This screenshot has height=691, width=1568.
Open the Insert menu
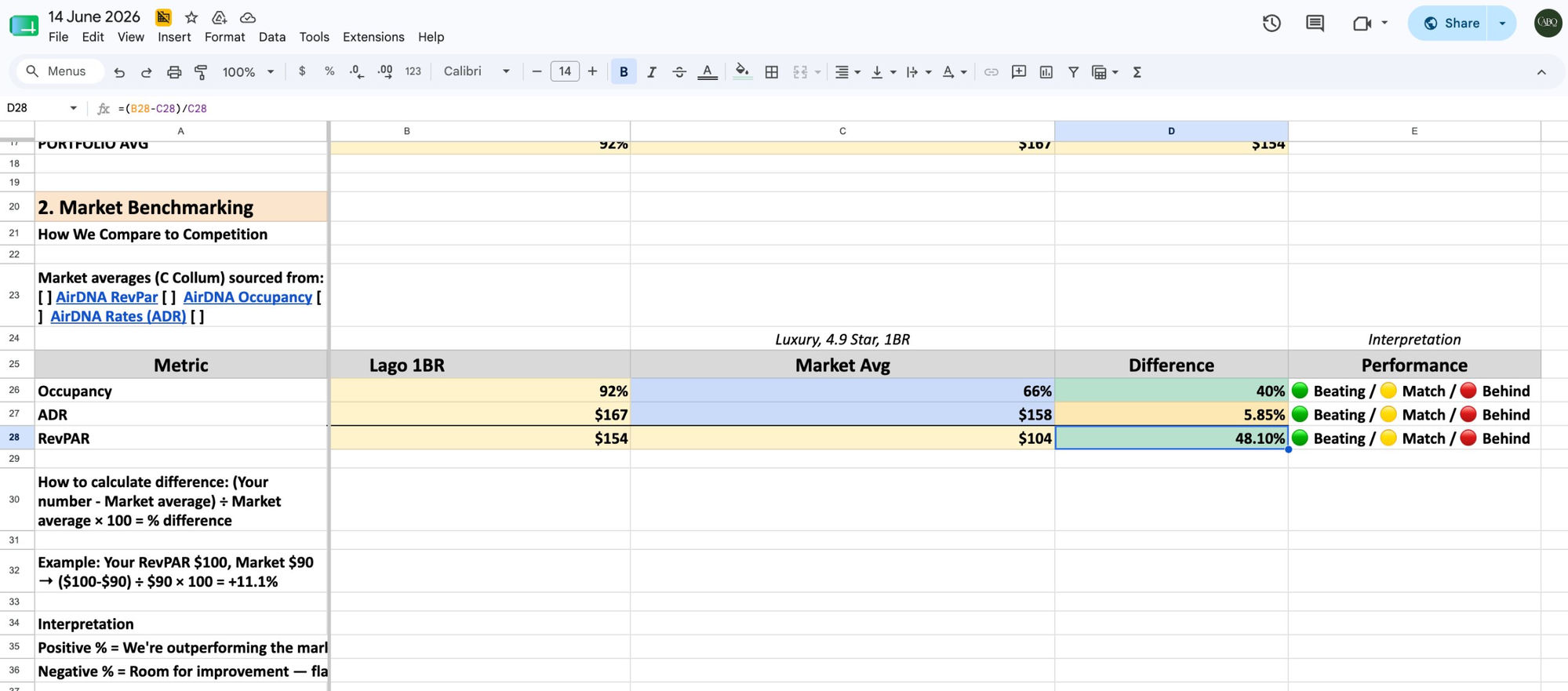[x=174, y=37]
